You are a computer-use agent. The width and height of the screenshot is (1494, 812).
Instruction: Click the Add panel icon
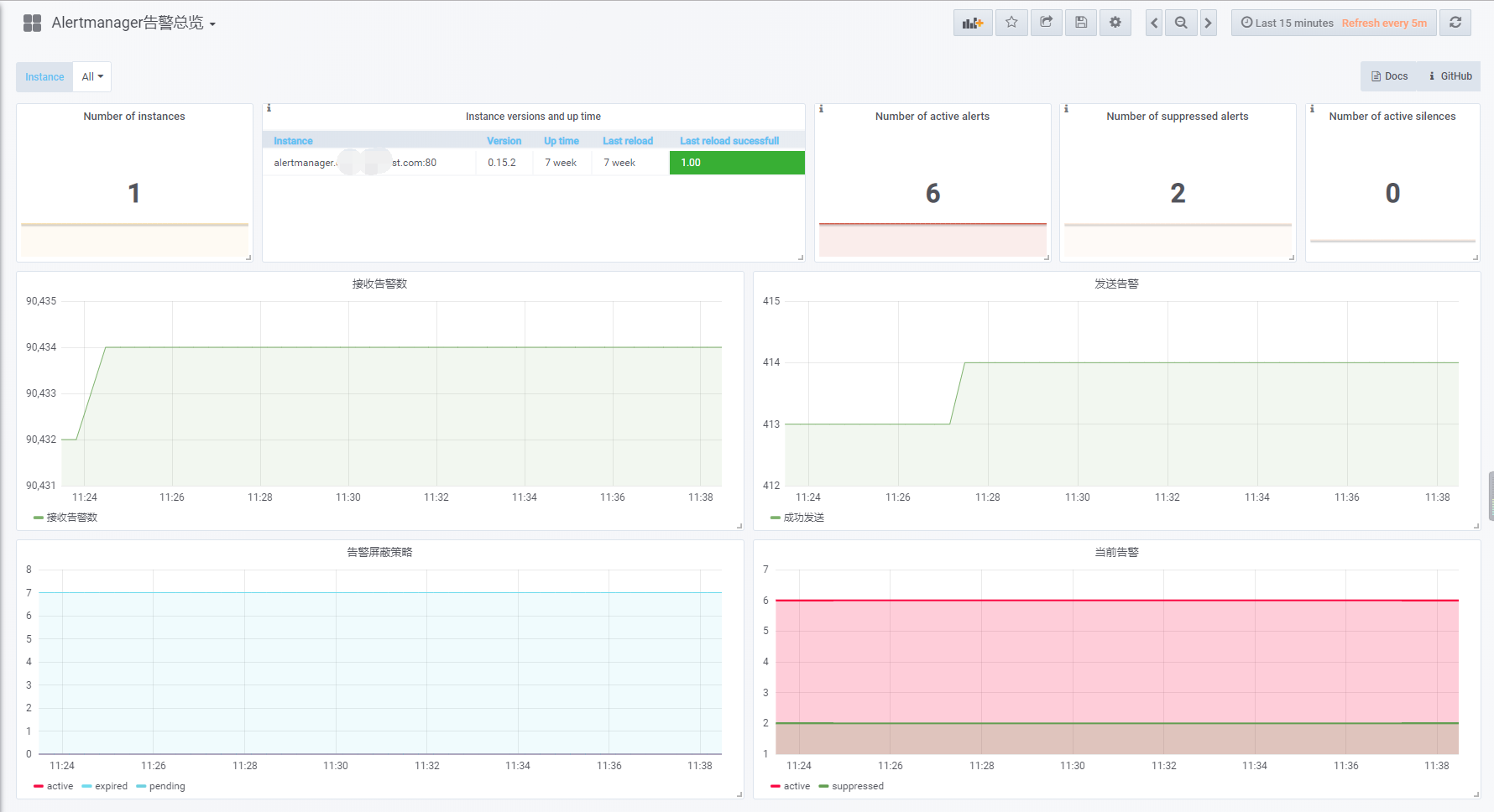[x=973, y=23]
